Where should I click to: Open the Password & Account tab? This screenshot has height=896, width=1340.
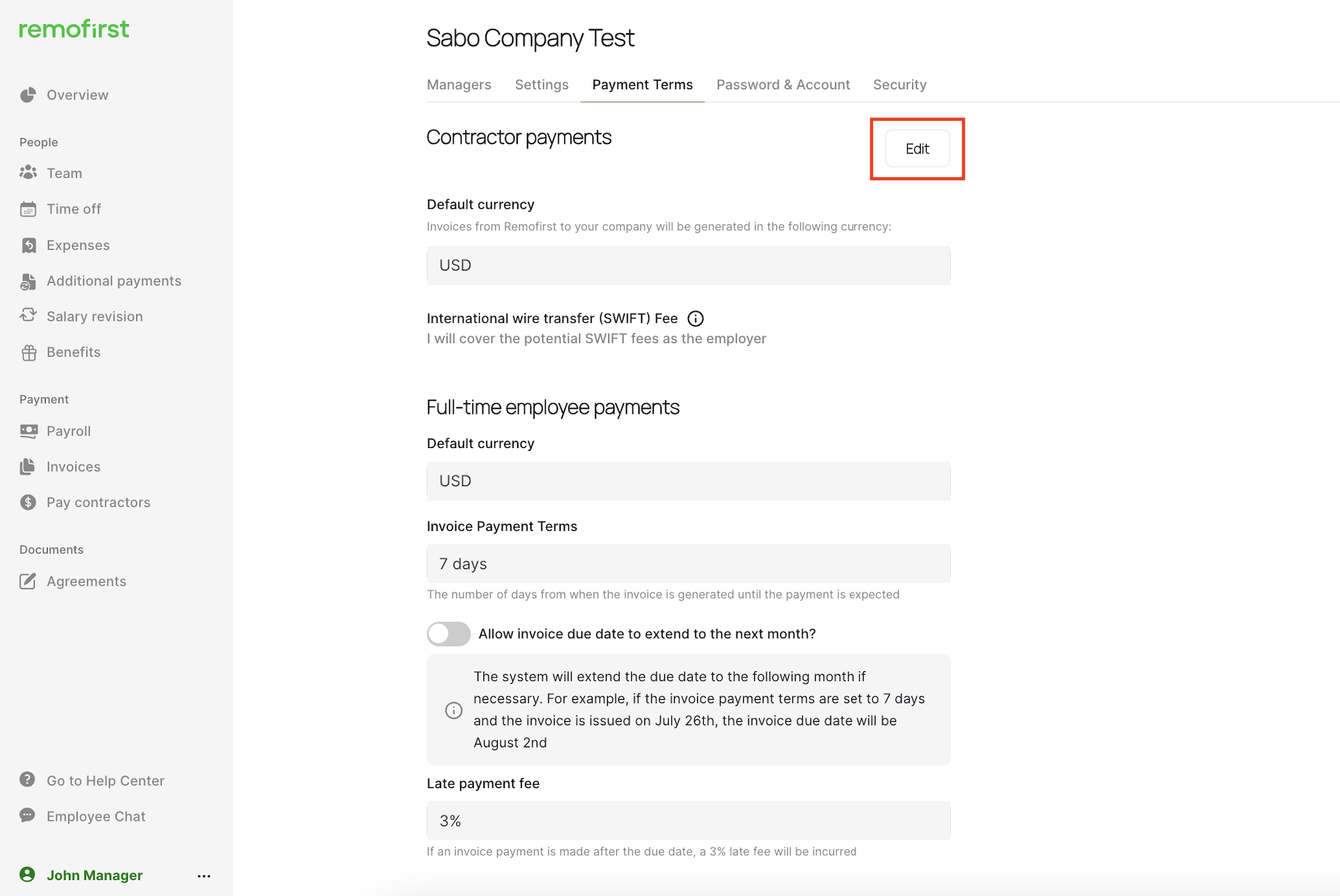pyautogui.click(x=783, y=84)
